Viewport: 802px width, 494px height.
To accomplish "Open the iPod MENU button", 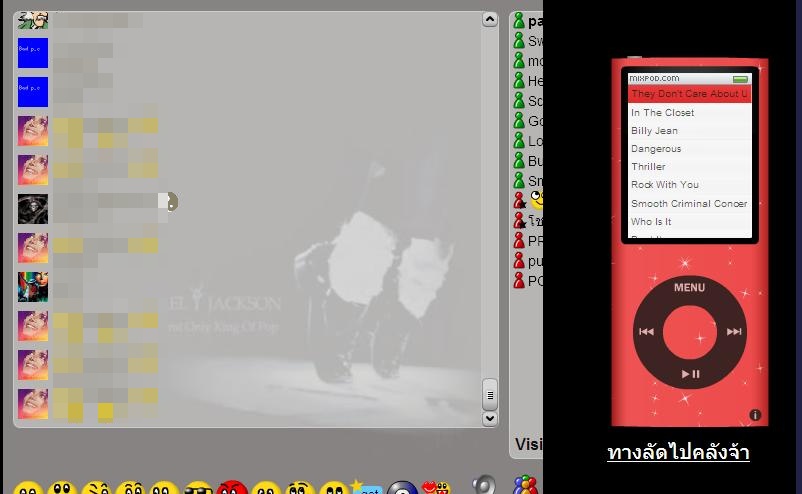I will (x=689, y=287).
